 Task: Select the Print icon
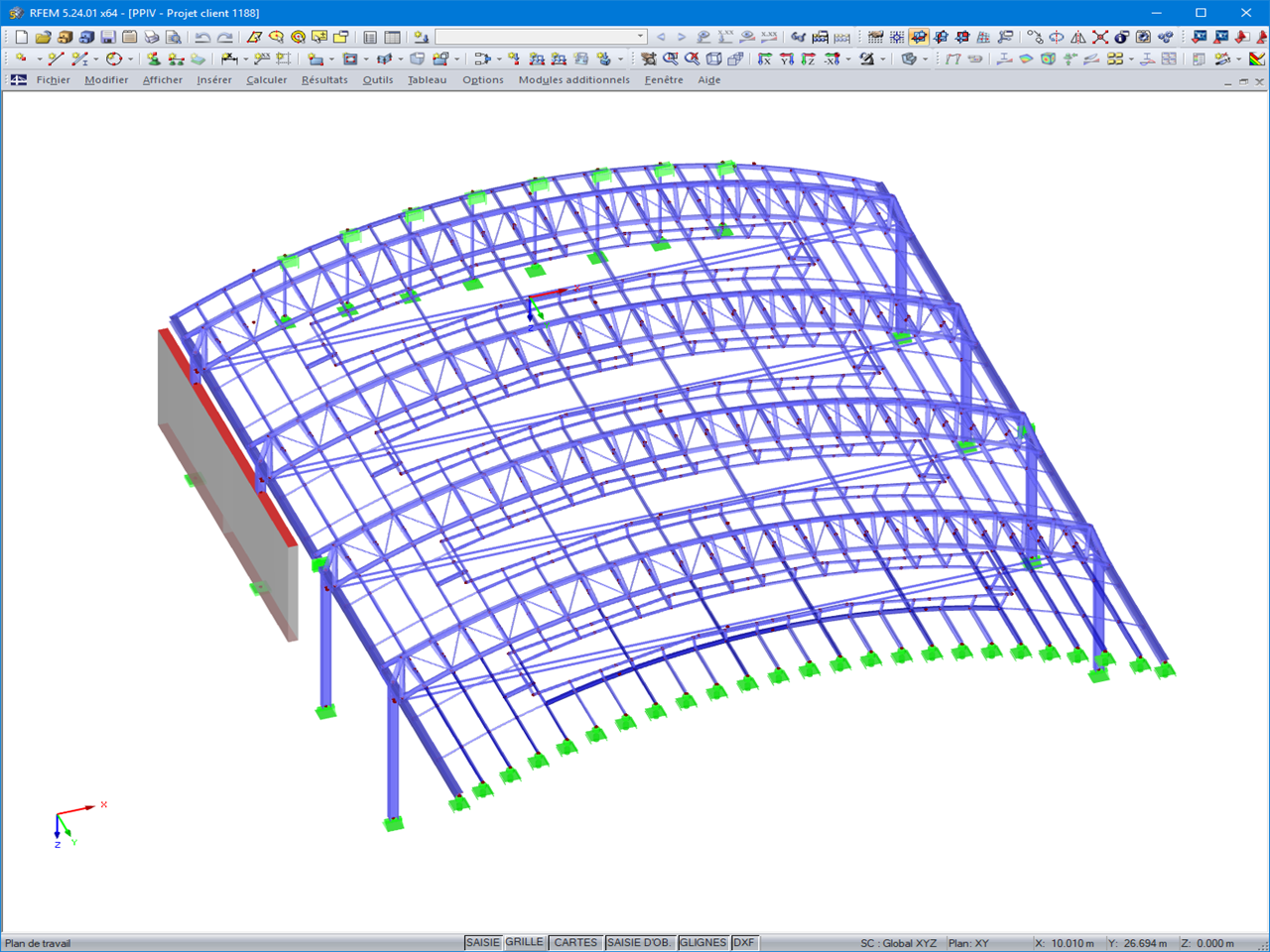pos(149,37)
